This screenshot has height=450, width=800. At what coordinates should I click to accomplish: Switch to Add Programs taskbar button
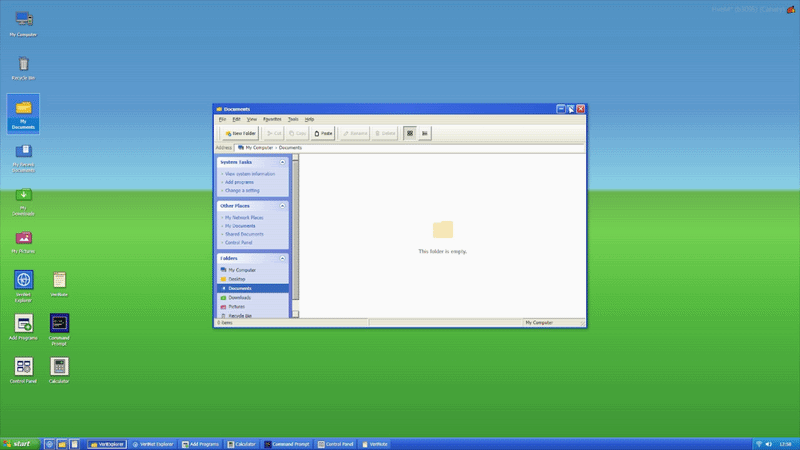tap(201, 444)
